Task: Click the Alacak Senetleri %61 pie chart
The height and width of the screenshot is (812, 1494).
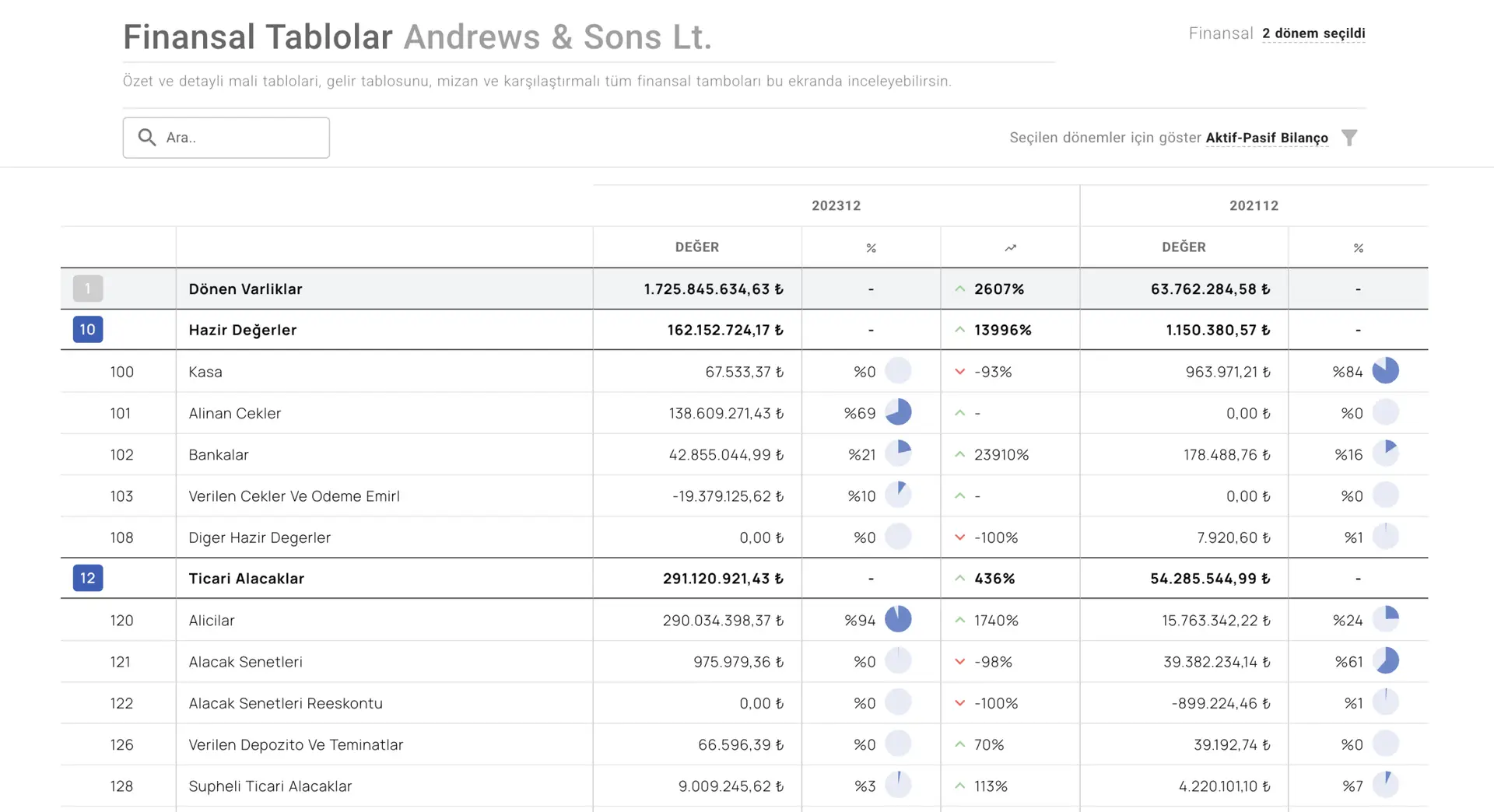Action: [1385, 661]
